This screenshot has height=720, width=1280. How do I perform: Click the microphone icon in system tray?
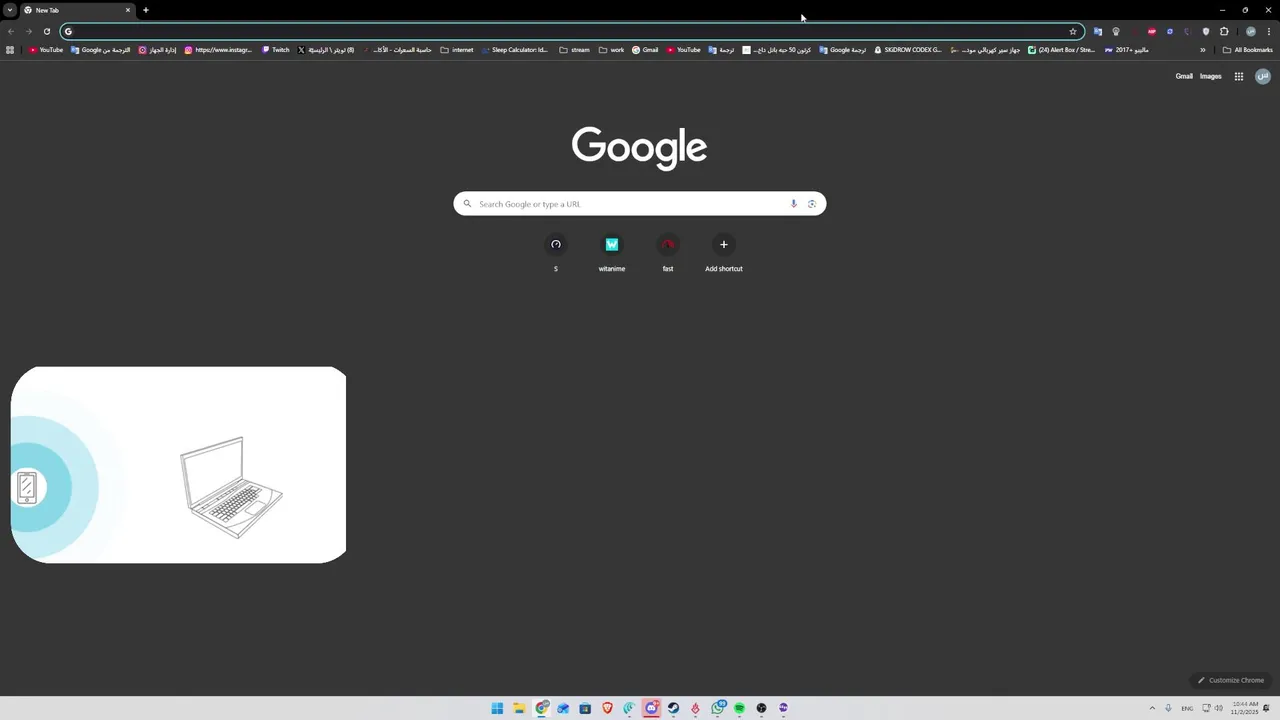pyautogui.click(x=1168, y=708)
